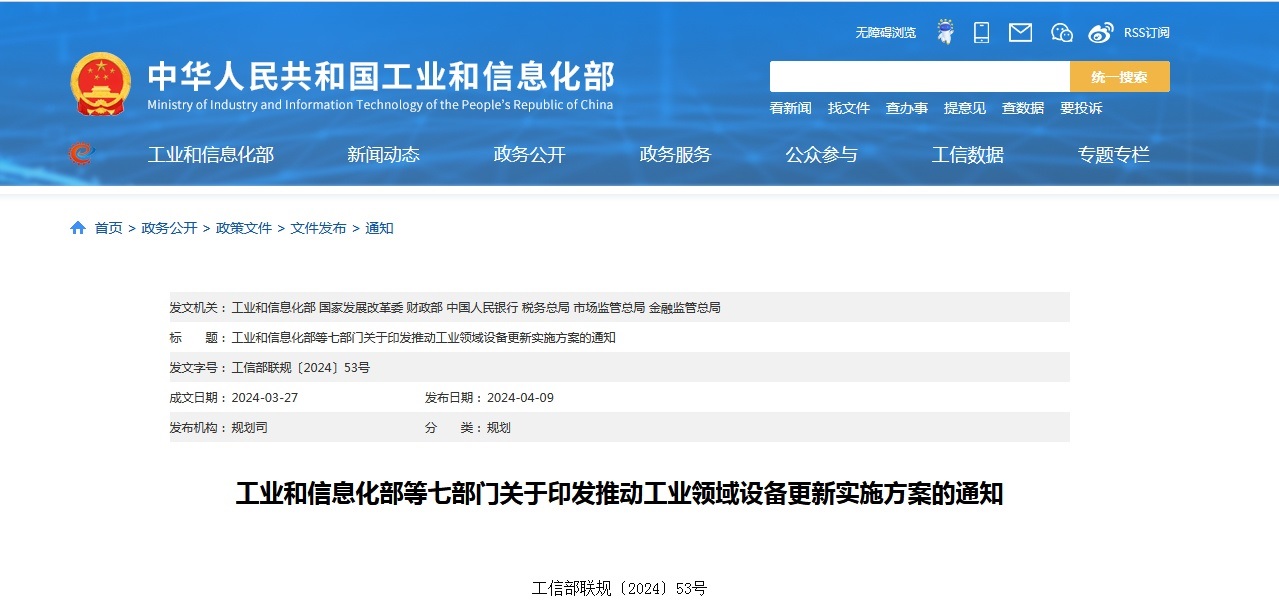Click the 要投诉 complaint link
Screen dimensions: 1279x603
pyautogui.click(x=1081, y=108)
